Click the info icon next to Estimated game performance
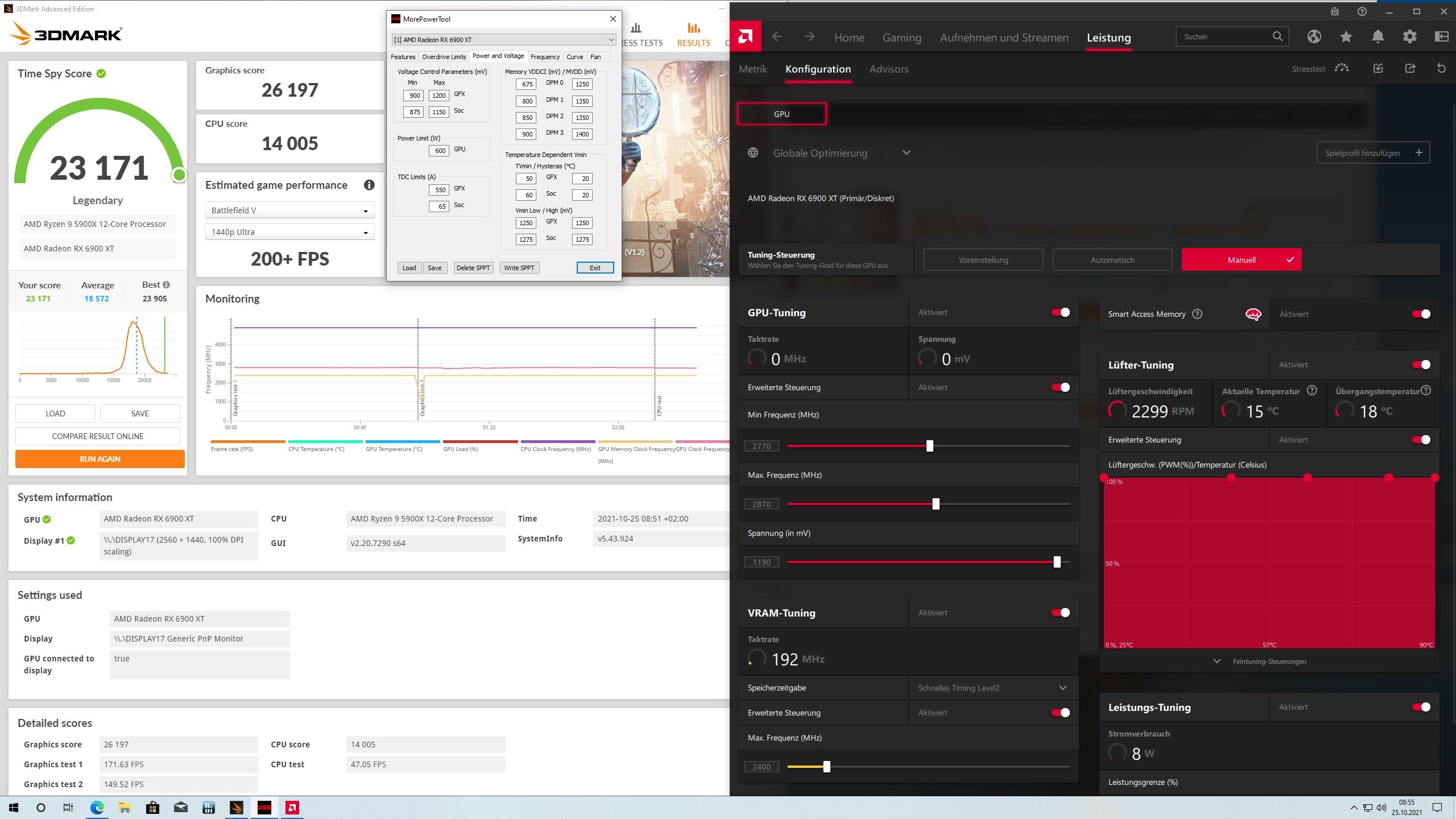 point(369,185)
